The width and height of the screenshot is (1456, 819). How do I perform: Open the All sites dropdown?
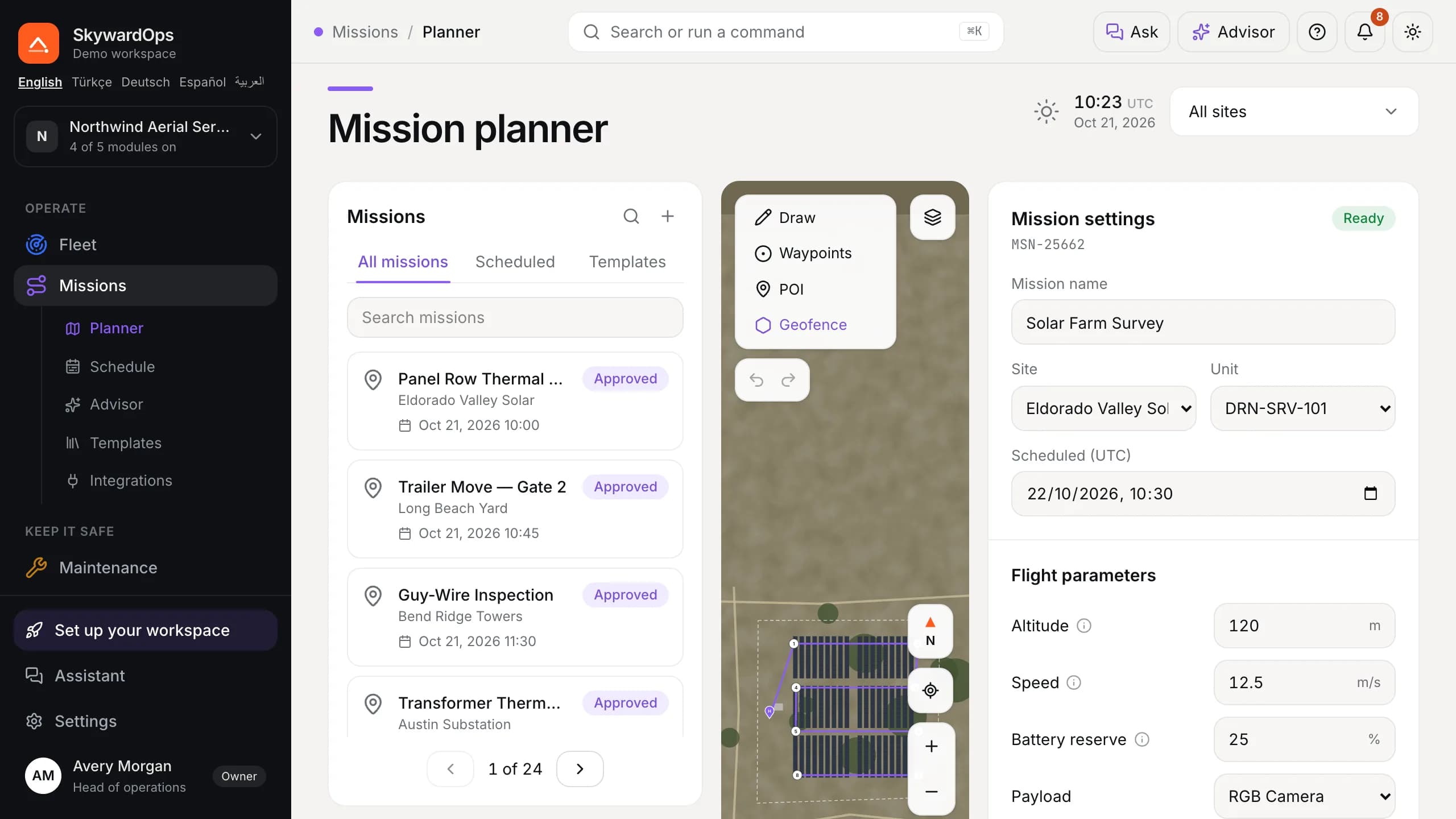click(x=1294, y=111)
